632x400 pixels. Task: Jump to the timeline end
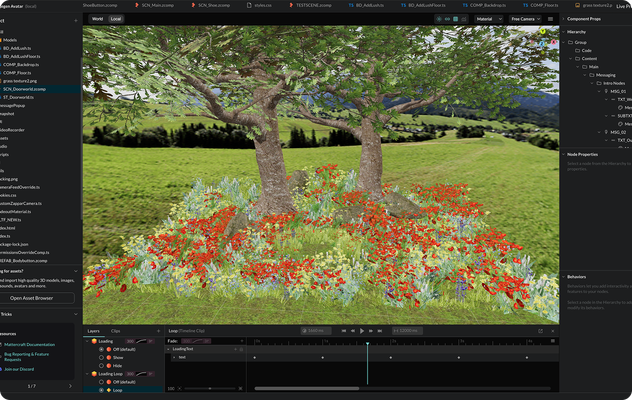(380, 331)
